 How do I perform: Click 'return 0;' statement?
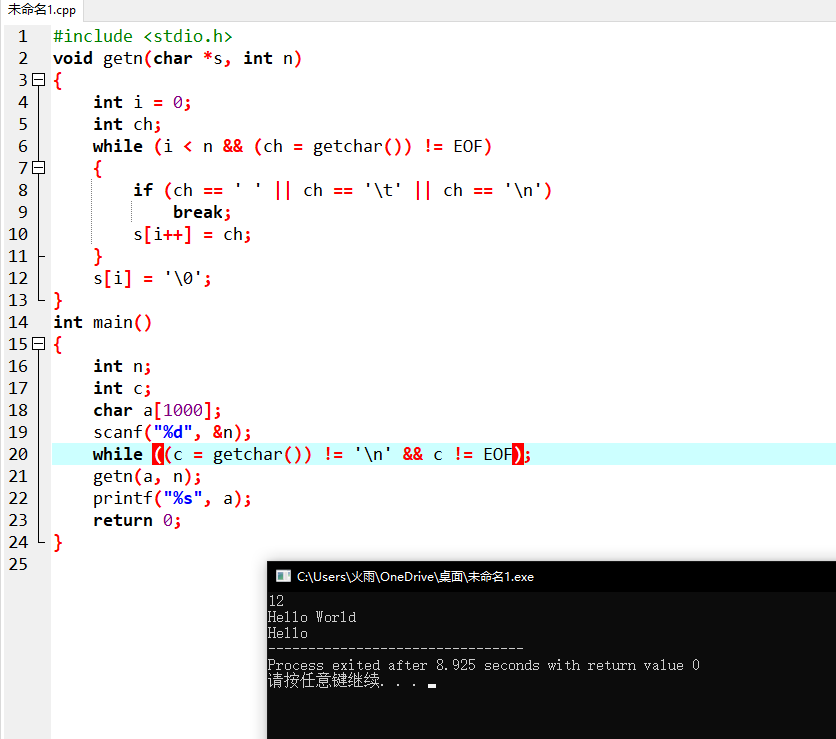(x=137, y=520)
